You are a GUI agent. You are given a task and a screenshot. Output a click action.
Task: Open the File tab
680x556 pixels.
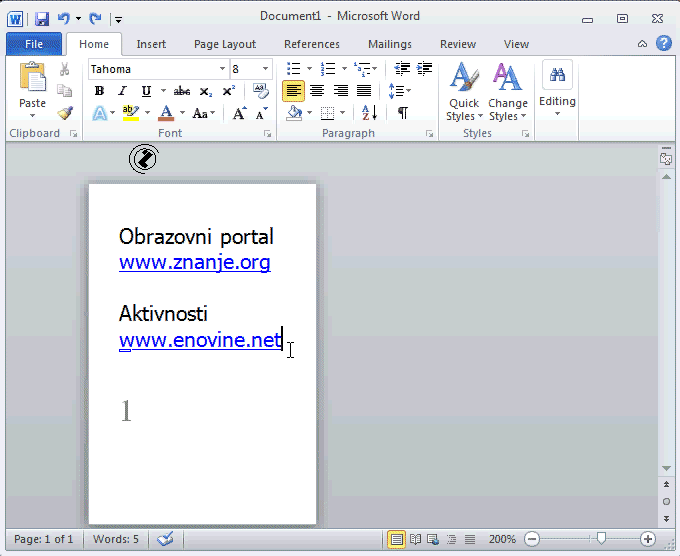point(34,44)
